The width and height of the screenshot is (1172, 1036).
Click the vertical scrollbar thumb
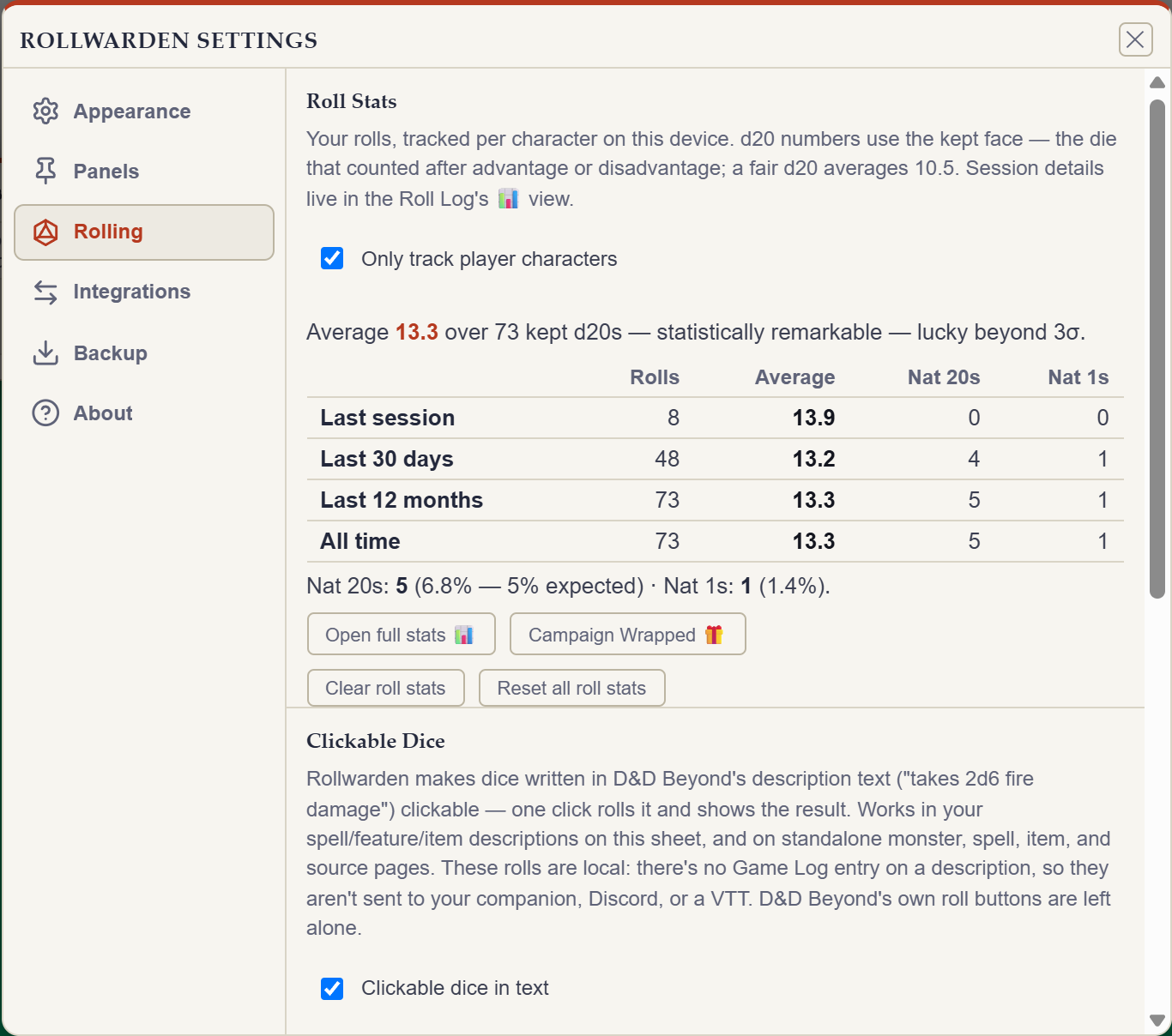(x=1157, y=348)
